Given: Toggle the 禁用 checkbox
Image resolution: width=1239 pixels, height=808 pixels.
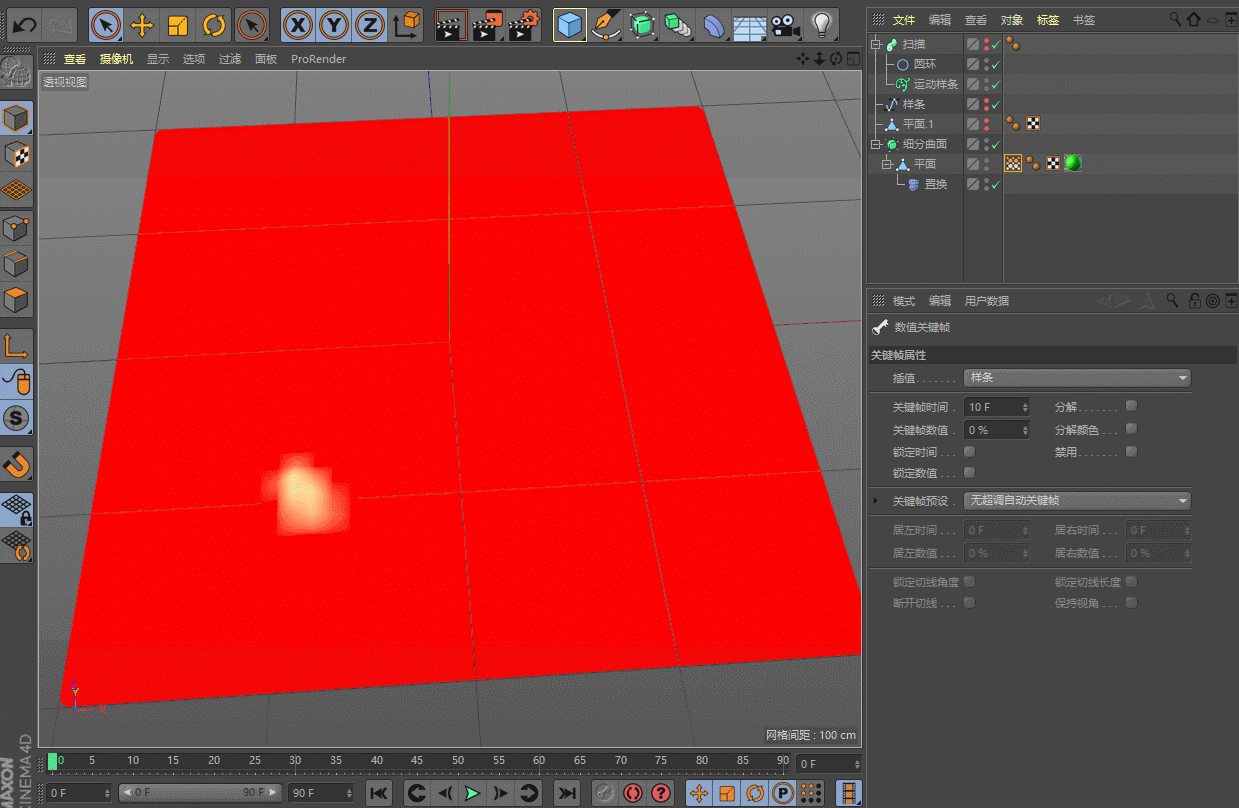Looking at the screenshot, I should coord(1131,452).
